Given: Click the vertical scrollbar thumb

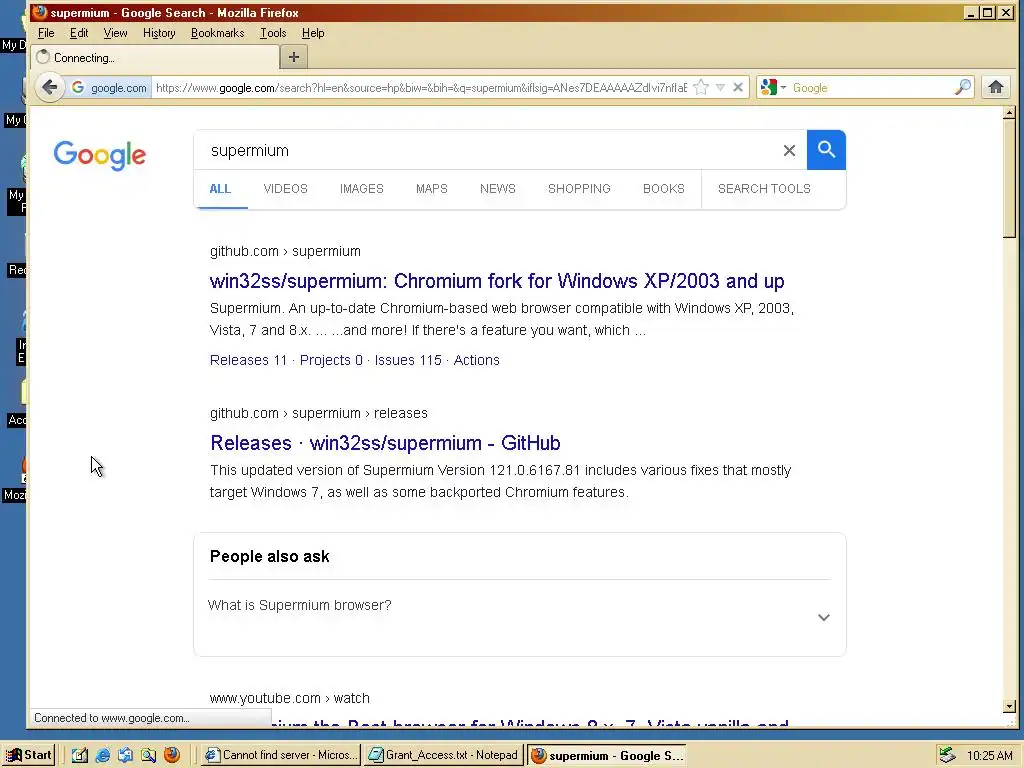Looking at the screenshot, I should [1010, 180].
